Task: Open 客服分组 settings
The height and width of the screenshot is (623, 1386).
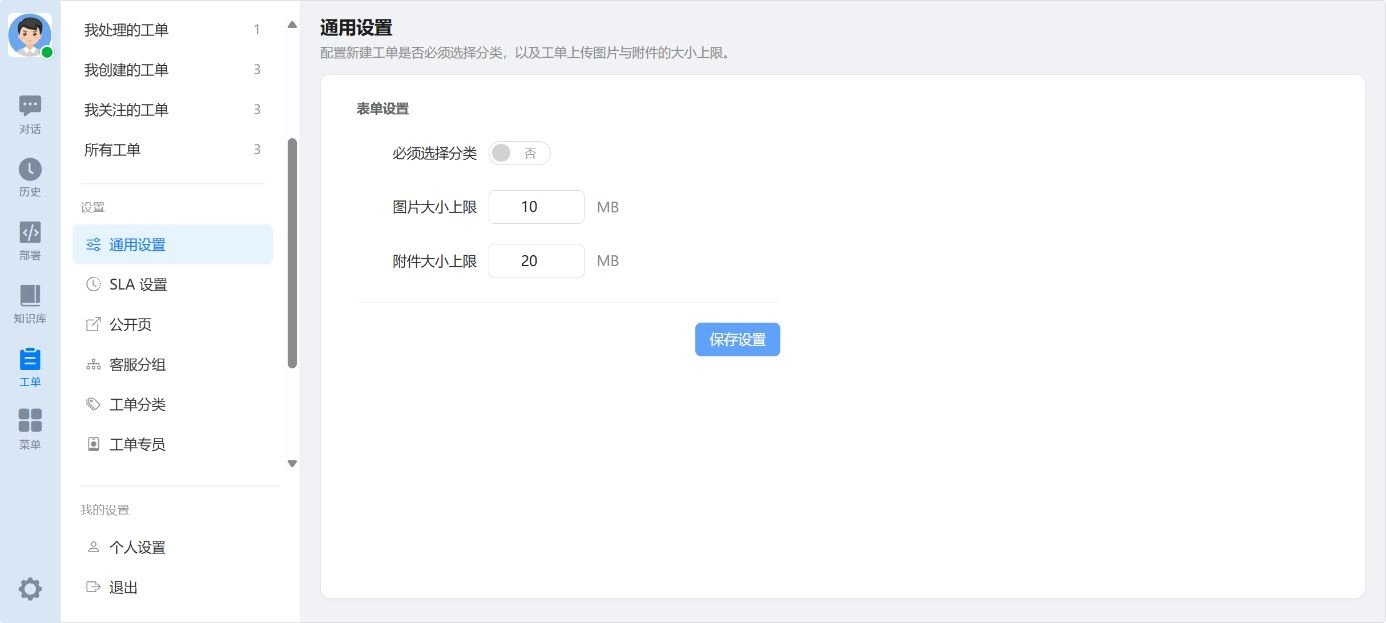Action: point(172,365)
